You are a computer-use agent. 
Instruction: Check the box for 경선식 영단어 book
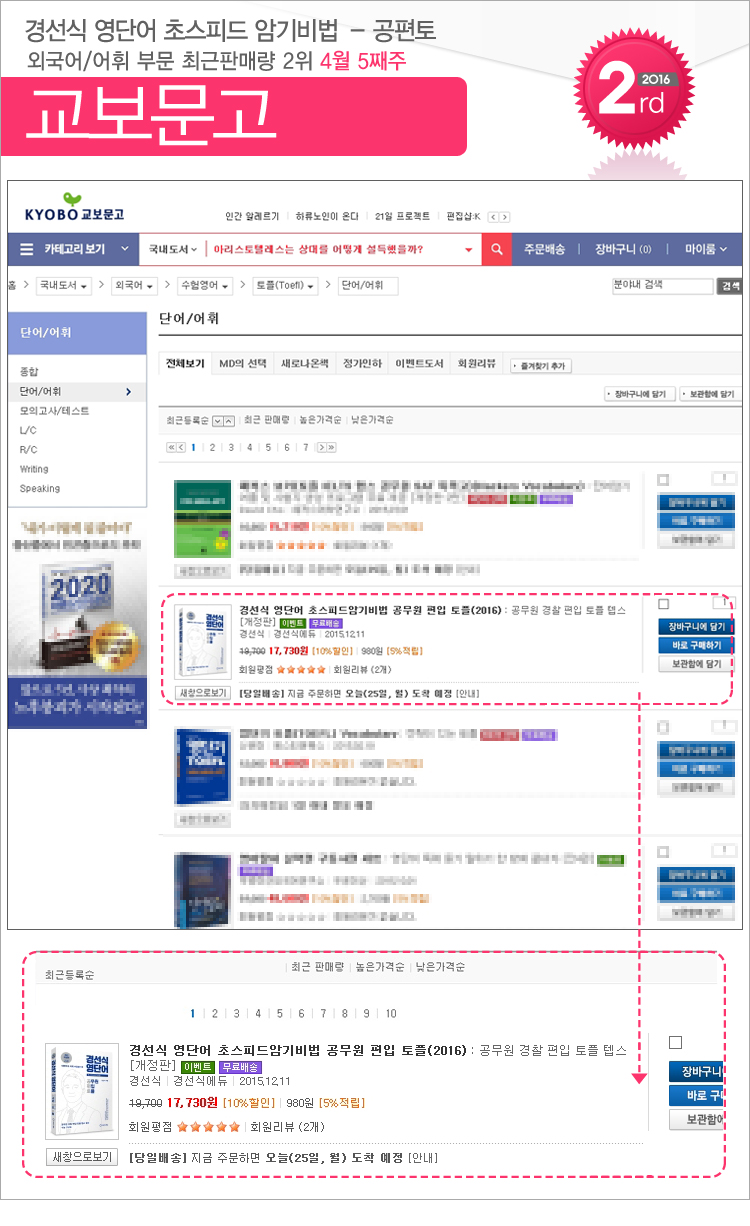(x=663, y=604)
